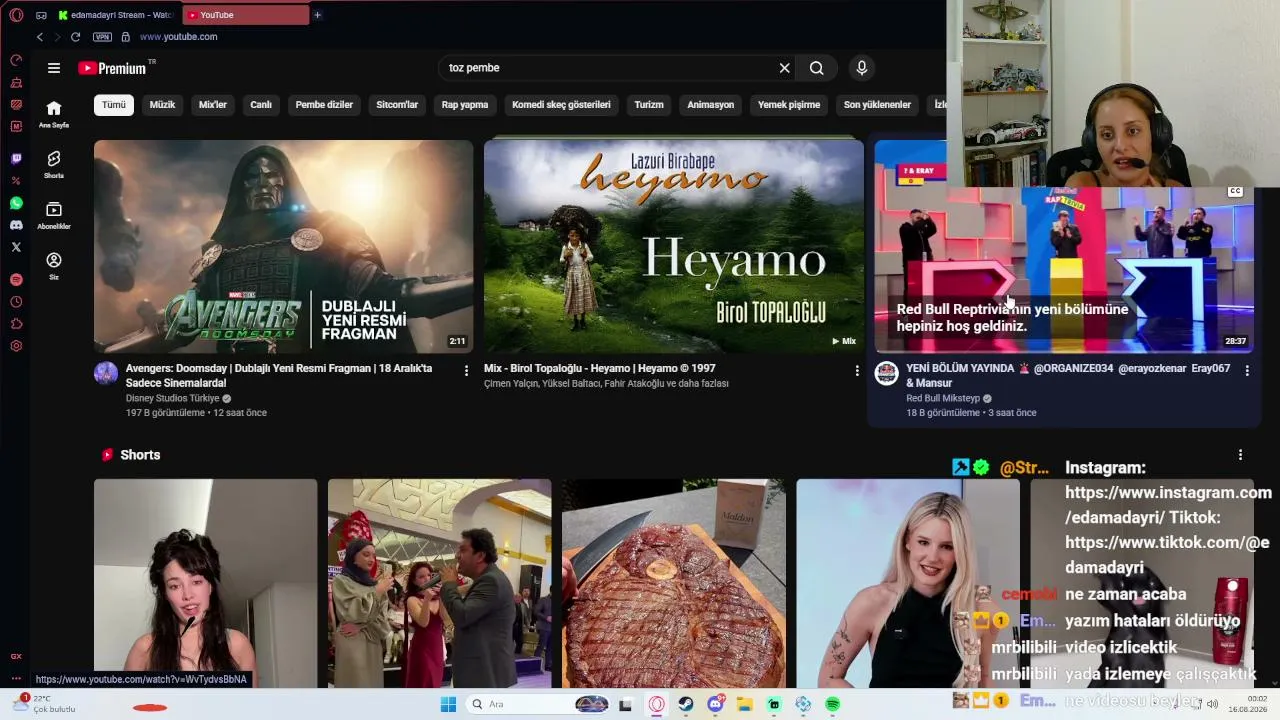Select the Mix'ler filter chip
This screenshot has height=720, width=1280.
[x=213, y=105]
